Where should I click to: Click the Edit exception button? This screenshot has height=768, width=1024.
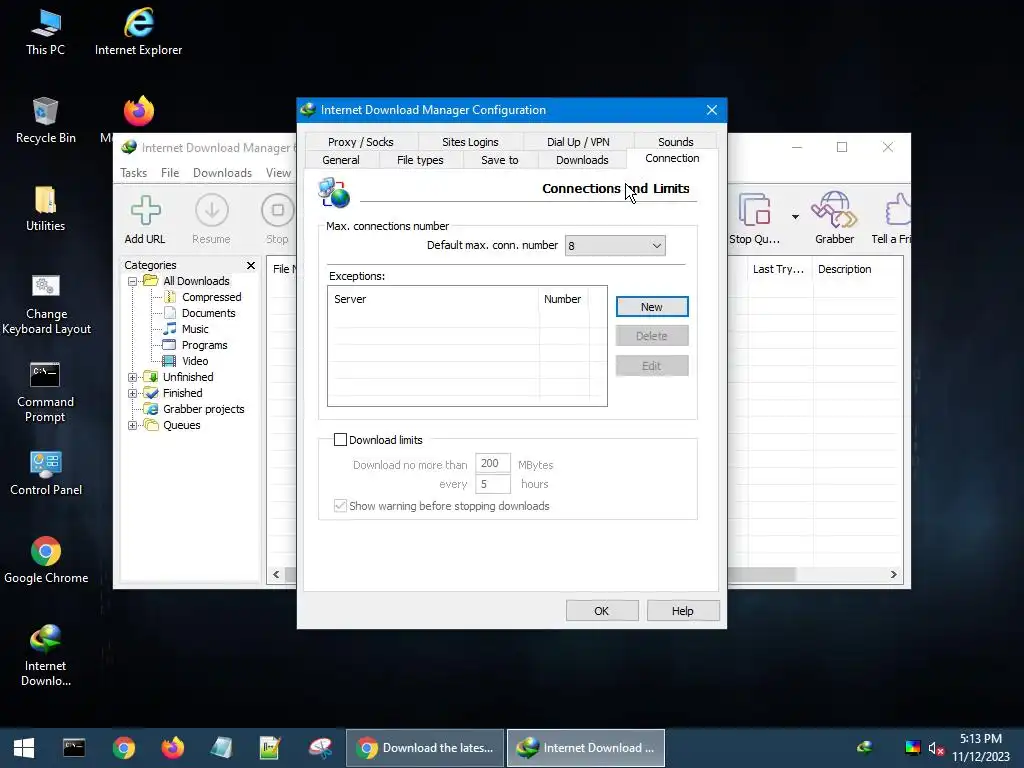[652, 366]
